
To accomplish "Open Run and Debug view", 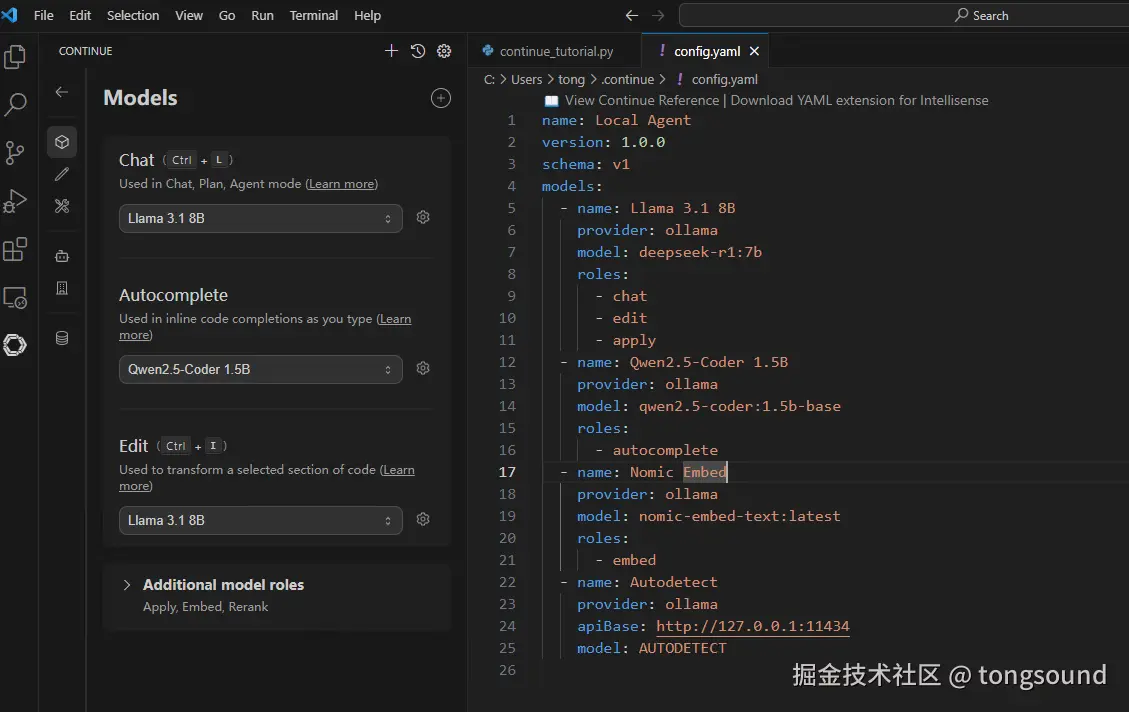I will (15, 201).
